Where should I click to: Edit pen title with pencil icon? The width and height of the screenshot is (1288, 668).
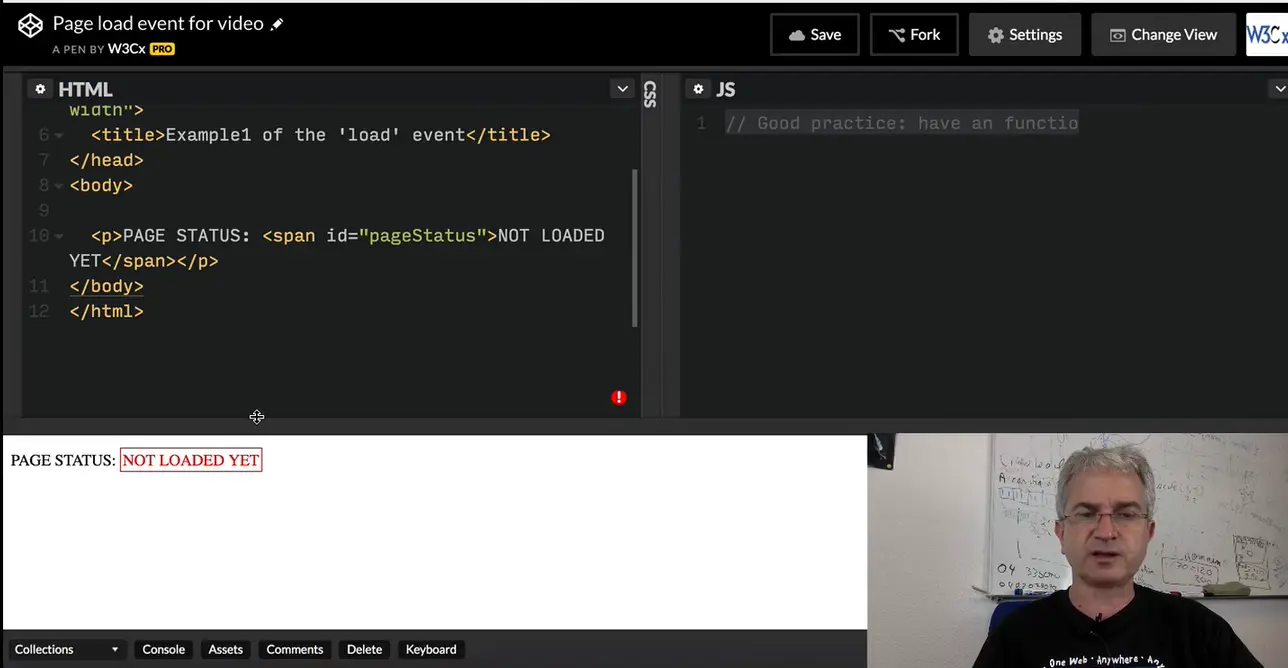coord(277,24)
